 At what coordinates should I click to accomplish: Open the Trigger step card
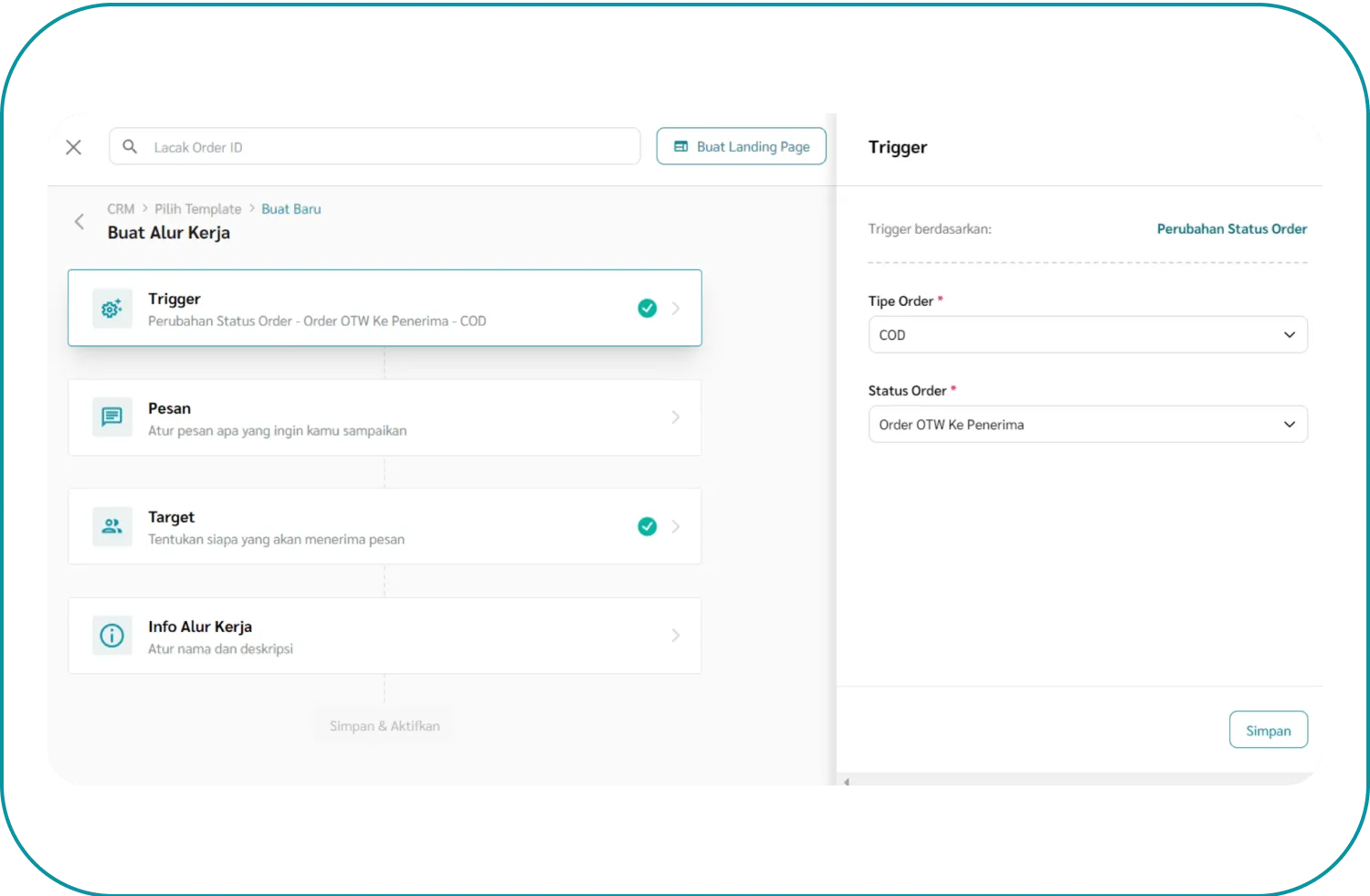click(385, 308)
